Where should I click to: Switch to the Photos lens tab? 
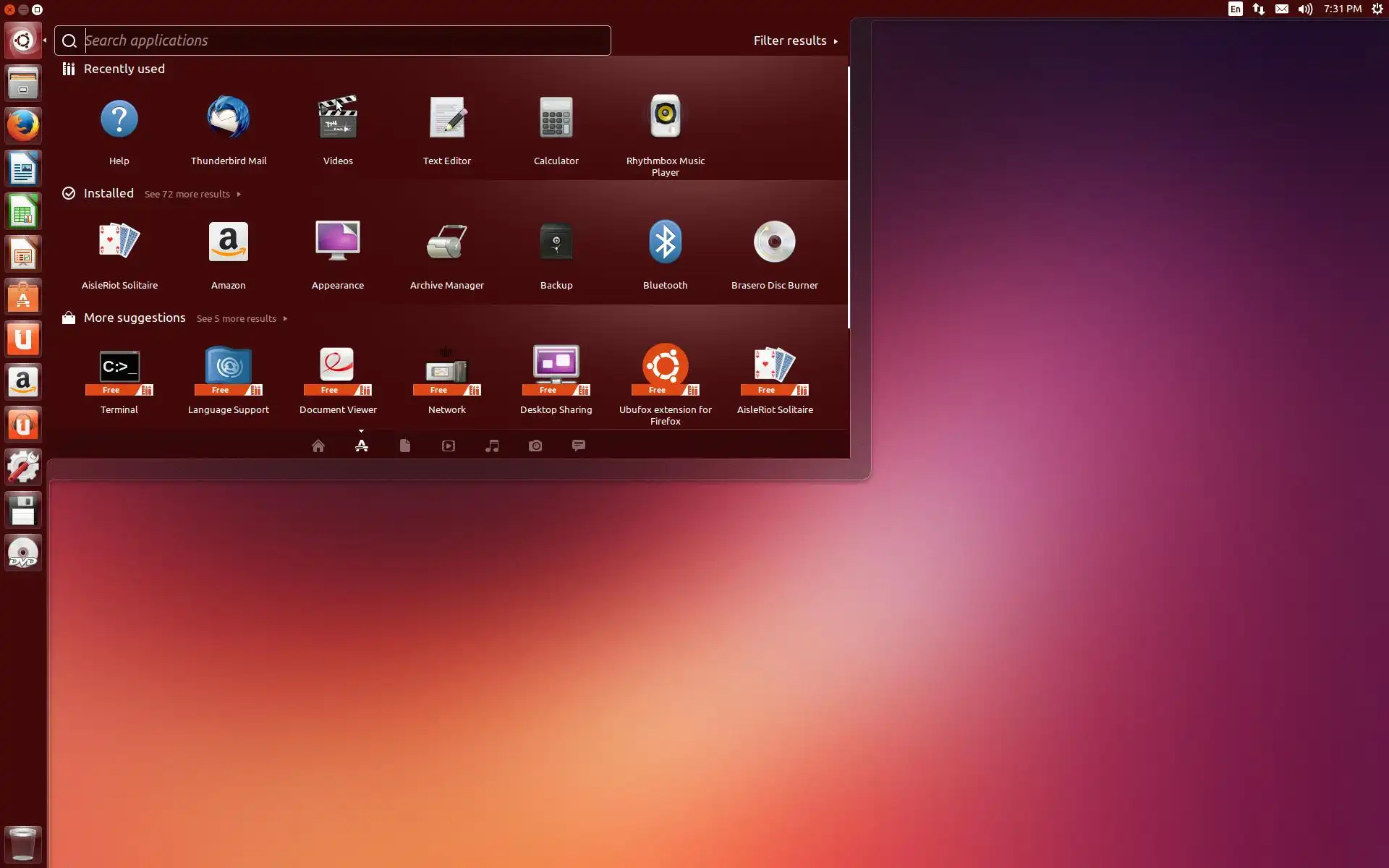point(535,446)
